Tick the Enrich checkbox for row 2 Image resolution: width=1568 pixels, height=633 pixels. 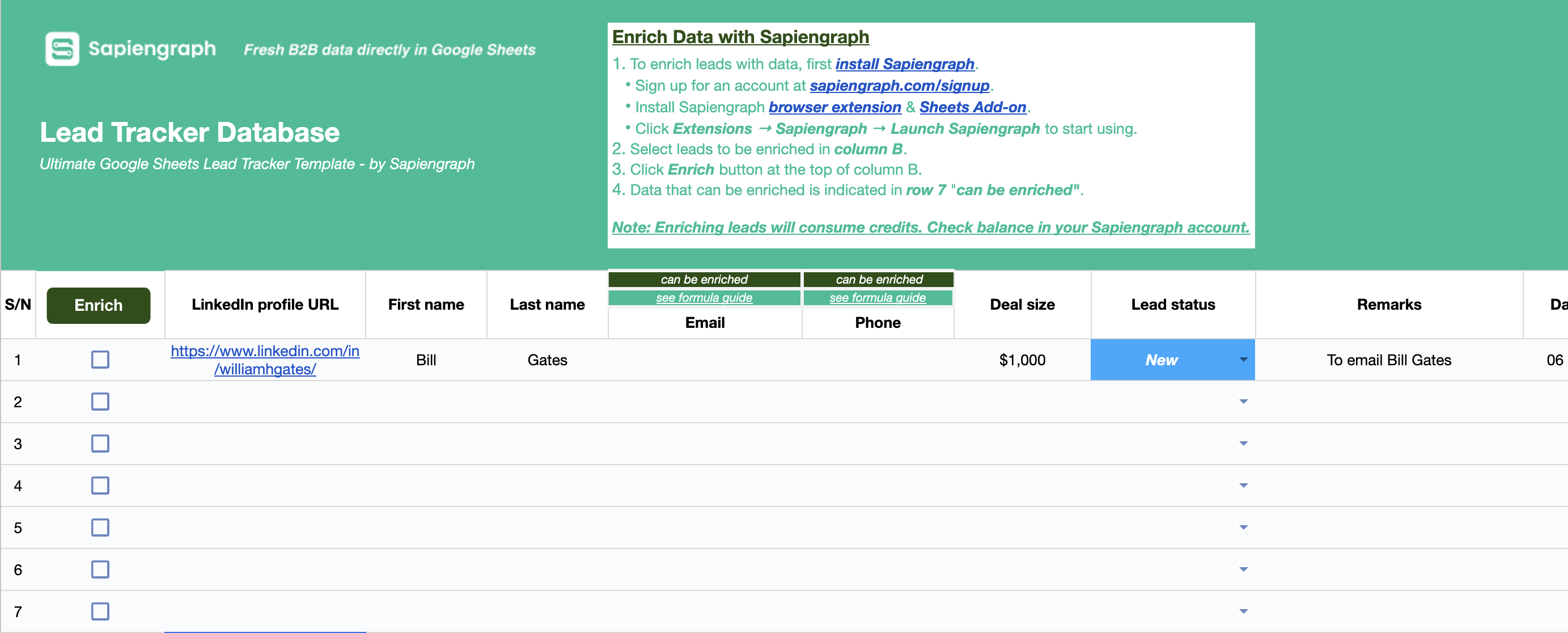[100, 402]
